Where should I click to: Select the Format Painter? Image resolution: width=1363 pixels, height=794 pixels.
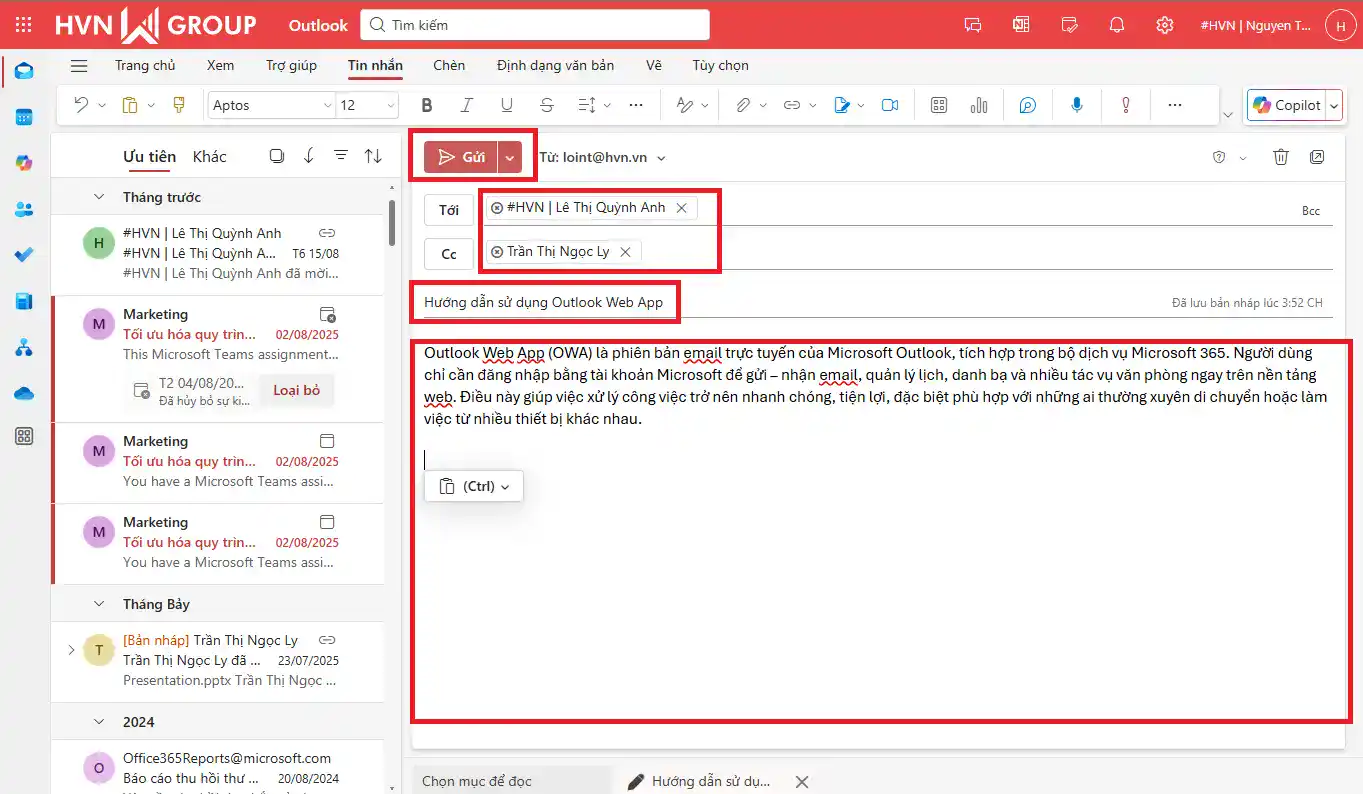pyautogui.click(x=179, y=105)
